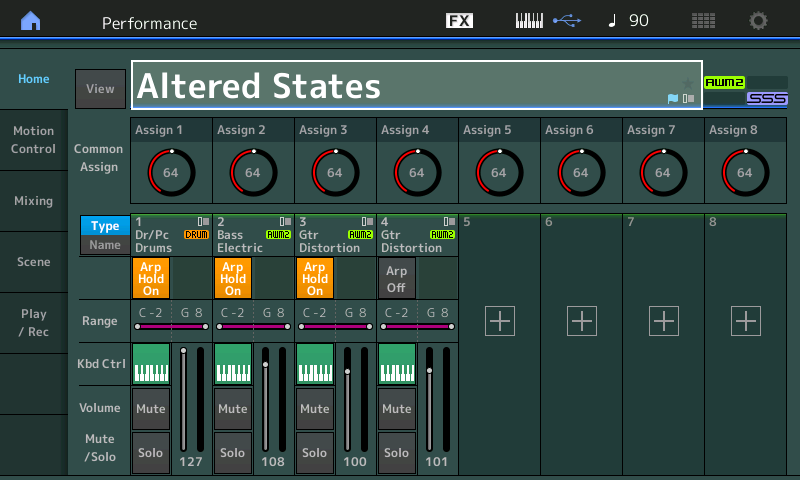Adjust the Assign 5 knob
Image resolution: width=800 pixels, height=480 pixels.
(499, 173)
